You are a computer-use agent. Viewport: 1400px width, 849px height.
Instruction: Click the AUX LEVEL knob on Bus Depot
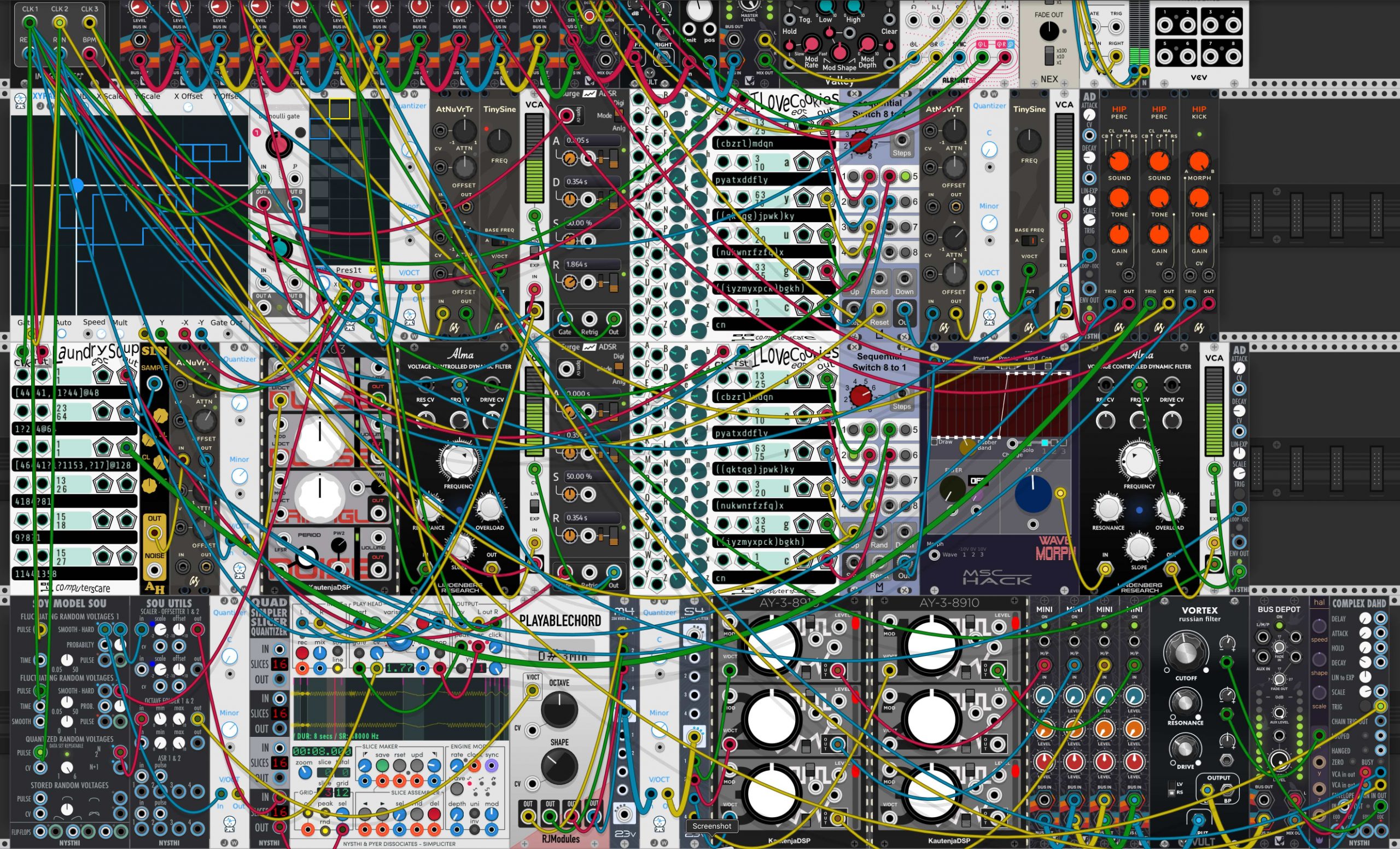[1279, 712]
